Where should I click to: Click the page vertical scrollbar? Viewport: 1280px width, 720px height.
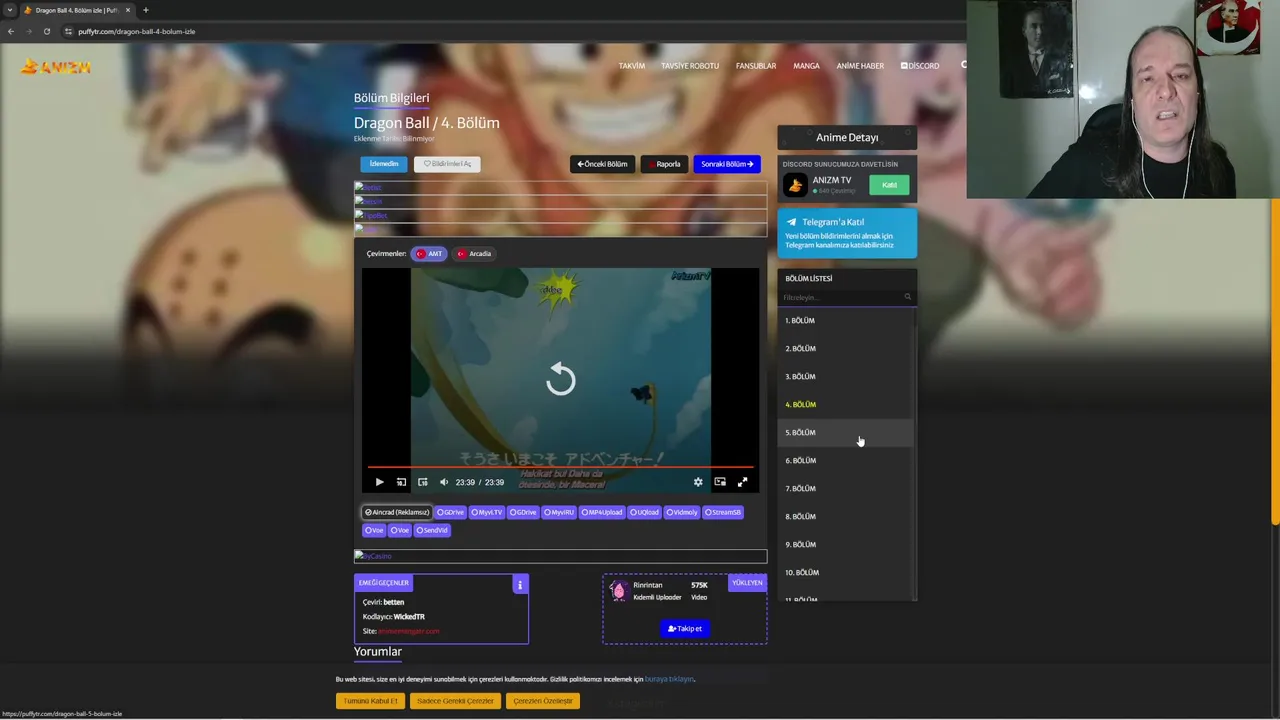[1275, 360]
